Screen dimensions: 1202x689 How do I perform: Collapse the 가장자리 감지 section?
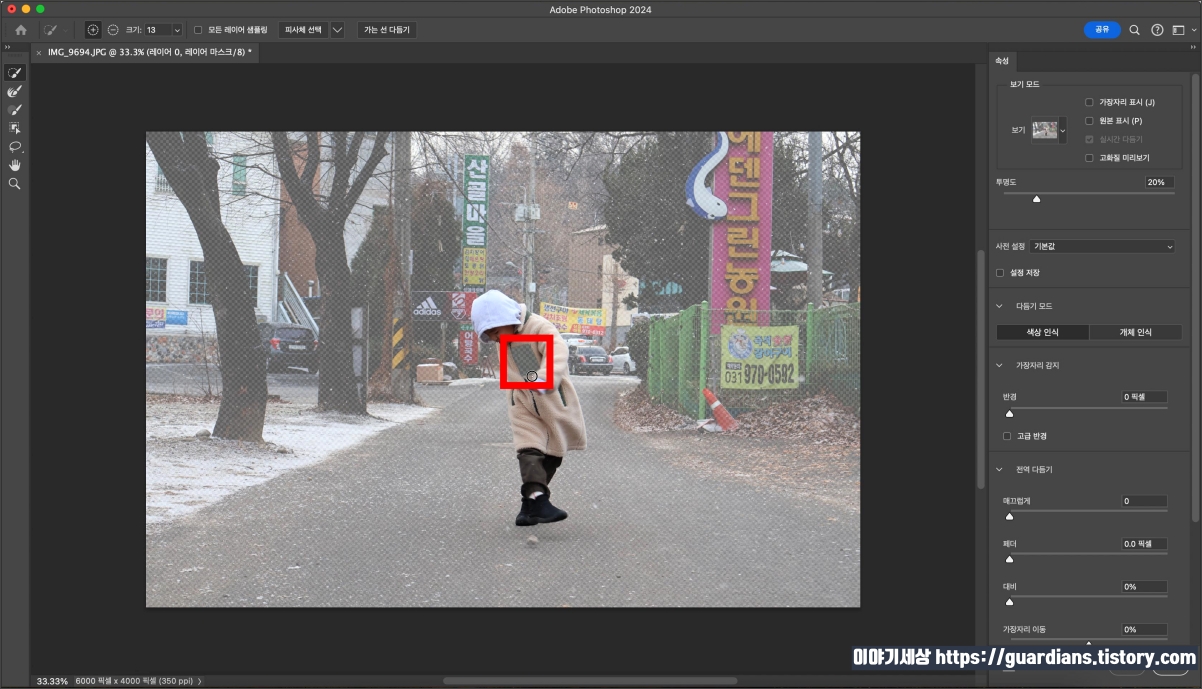coord(999,365)
